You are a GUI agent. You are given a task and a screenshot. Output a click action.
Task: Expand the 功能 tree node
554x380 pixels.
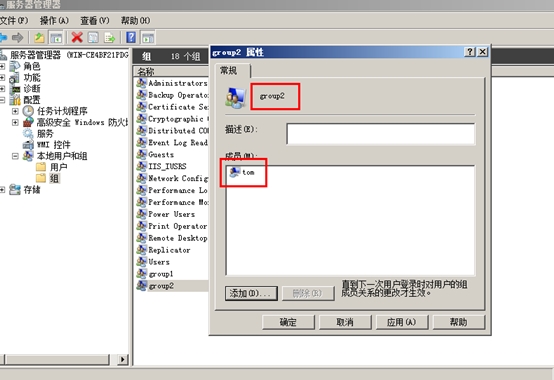click(2, 77)
